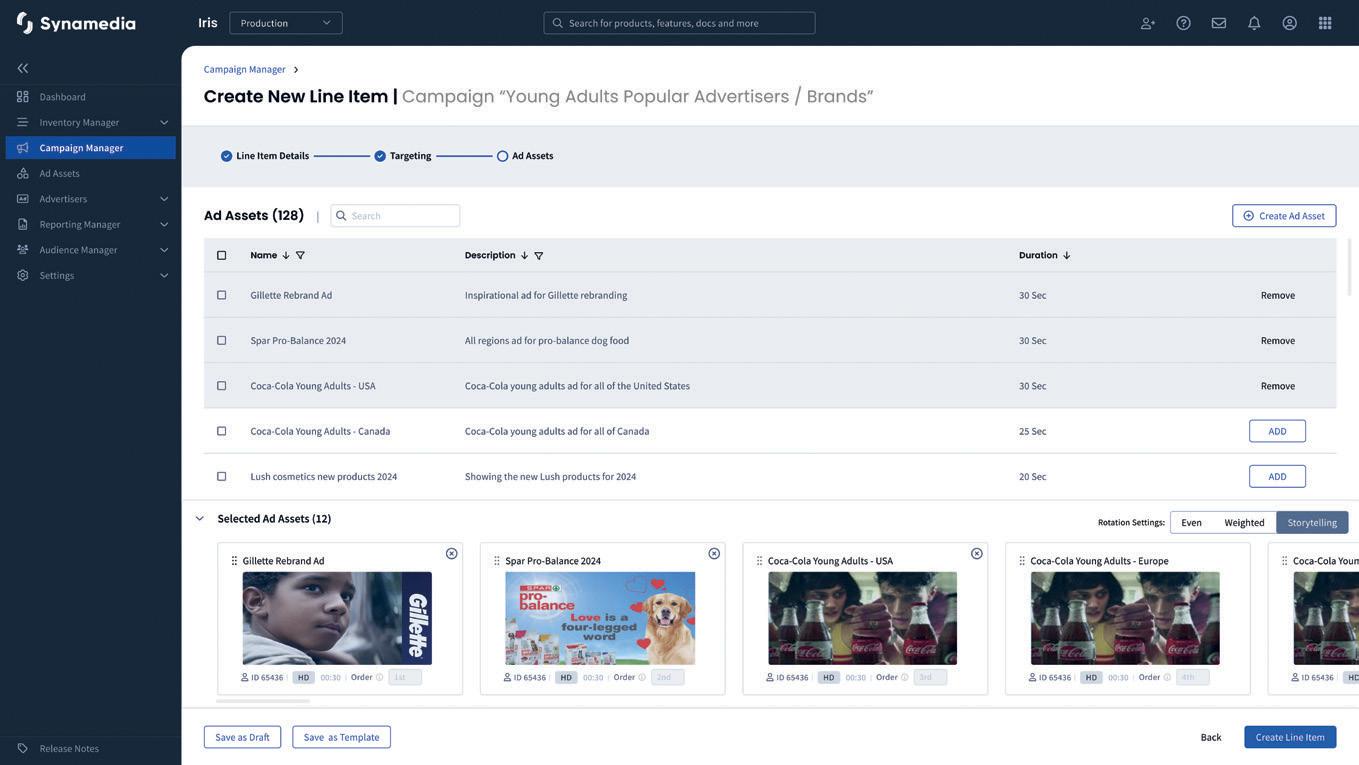
Task: Open the user profile icon
Action: 1290,23
